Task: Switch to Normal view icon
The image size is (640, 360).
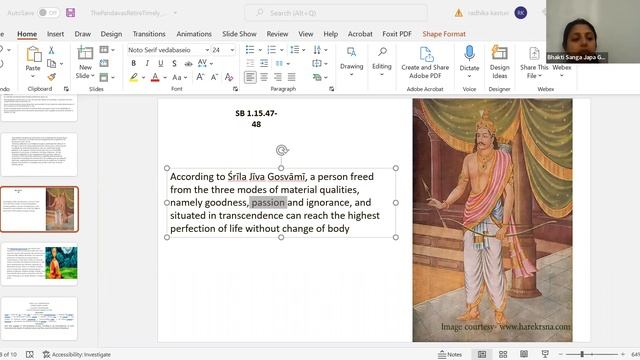Action: (482, 354)
